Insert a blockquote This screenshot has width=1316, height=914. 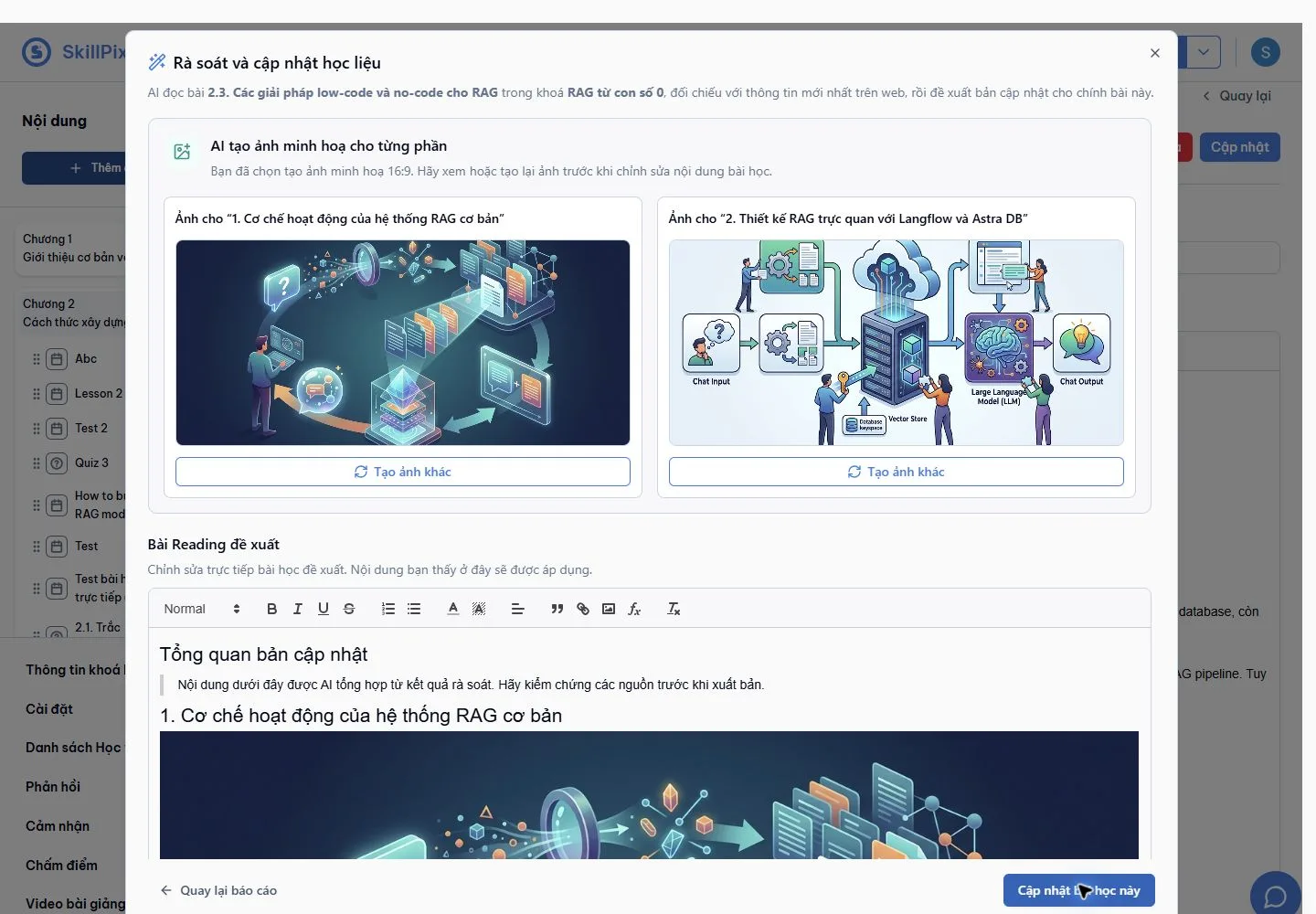tap(557, 609)
